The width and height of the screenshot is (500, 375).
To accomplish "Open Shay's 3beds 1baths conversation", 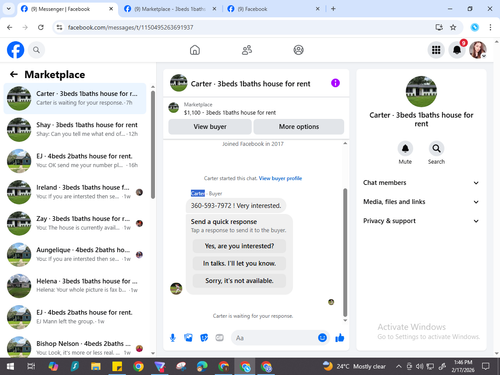I will [75, 129].
